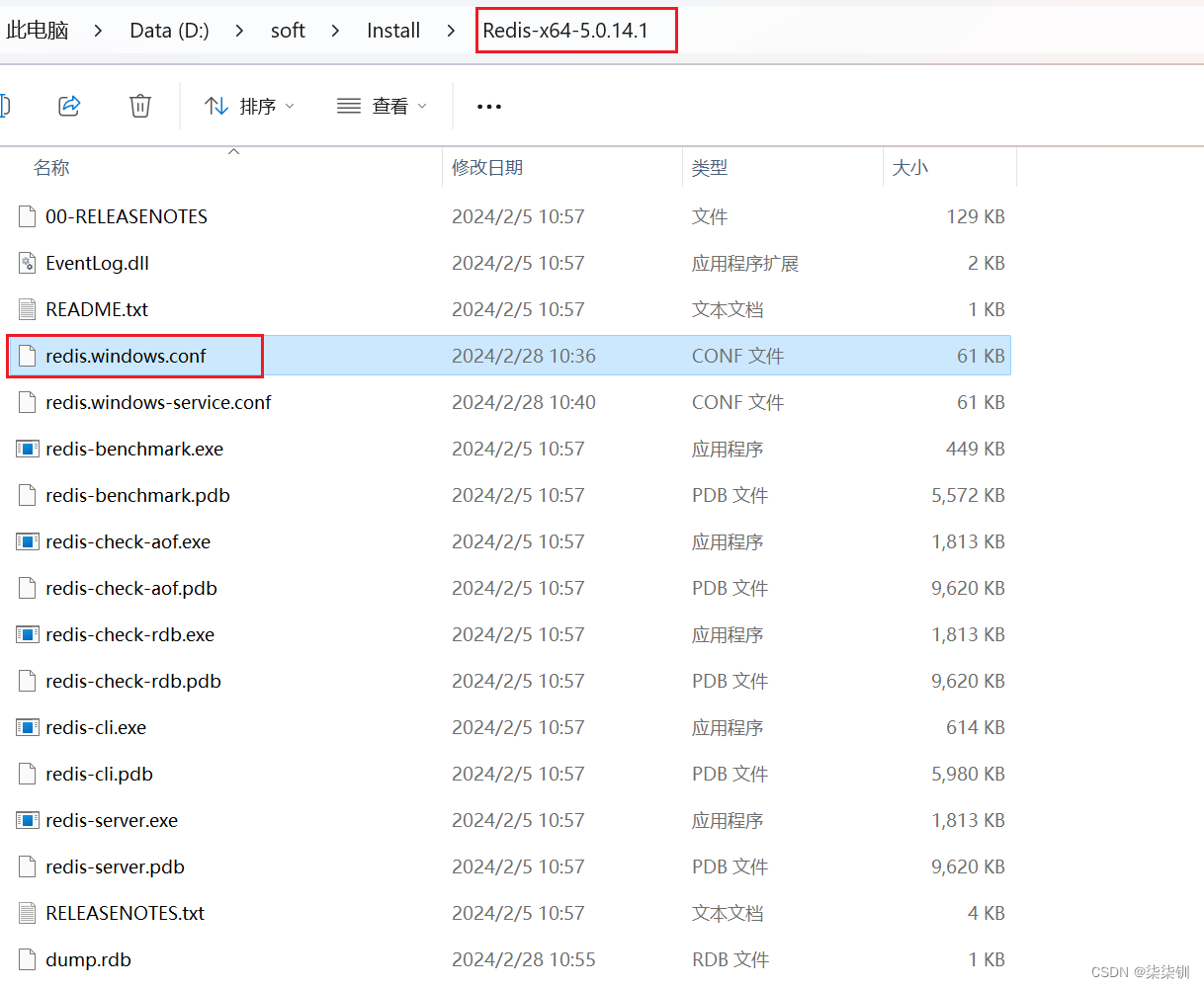Open the 排序 sort dropdown
Image resolution: width=1204 pixels, height=989 pixels.
tap(249, 106)
